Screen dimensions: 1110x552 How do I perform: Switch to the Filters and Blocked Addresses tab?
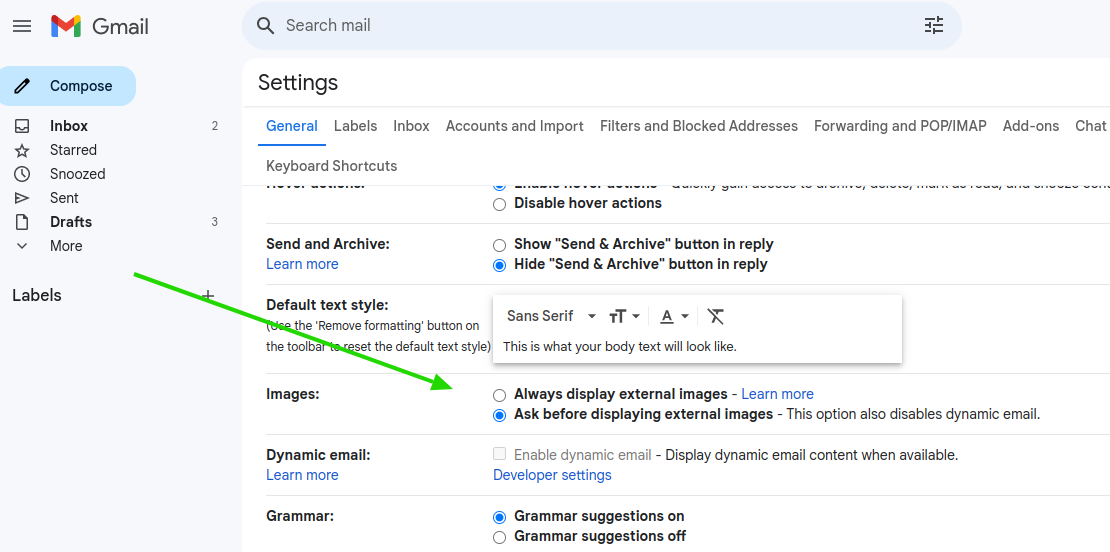pyautogui.click(x=698, y=126)
